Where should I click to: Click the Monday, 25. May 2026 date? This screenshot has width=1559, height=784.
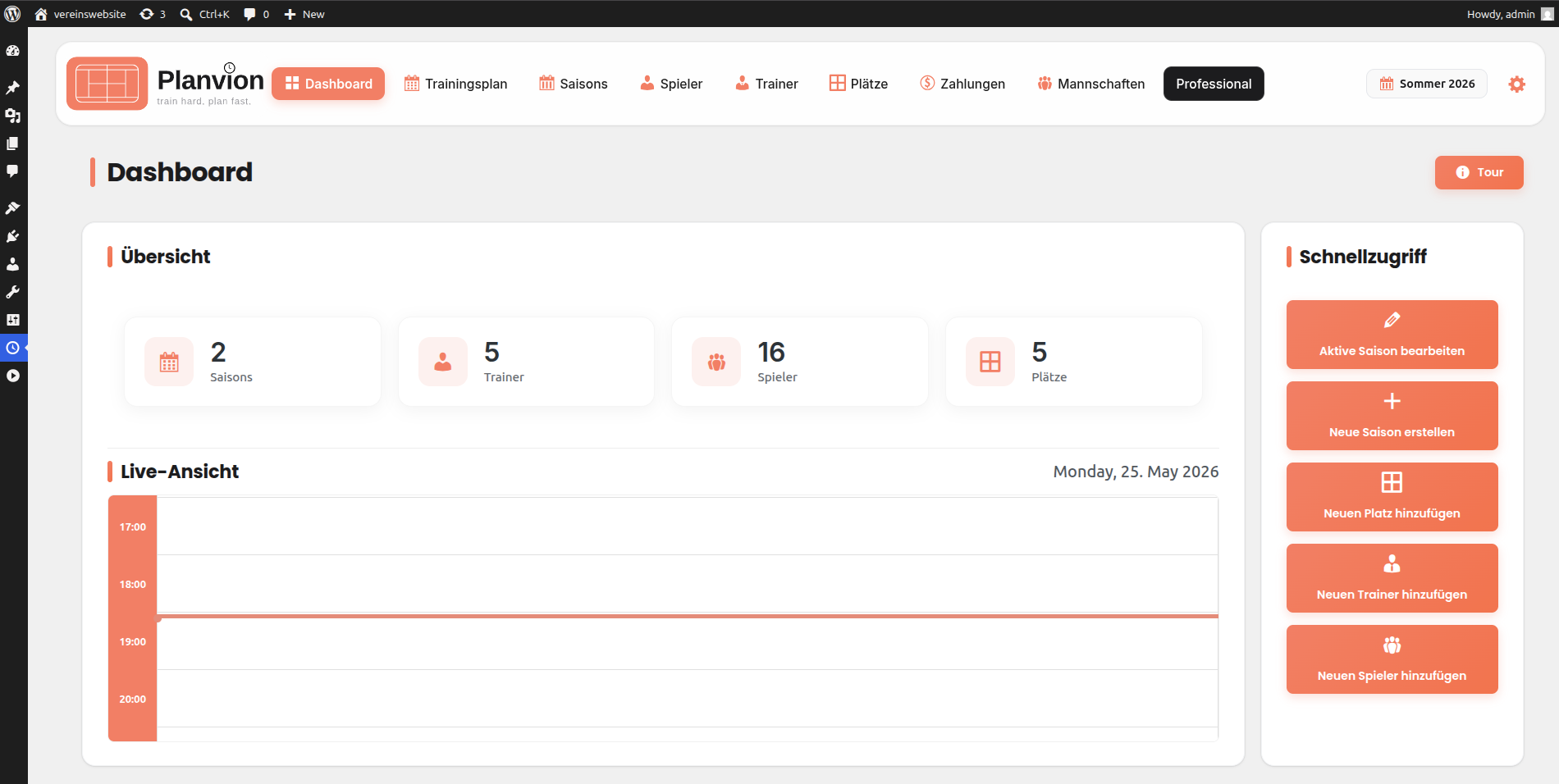1136,472
